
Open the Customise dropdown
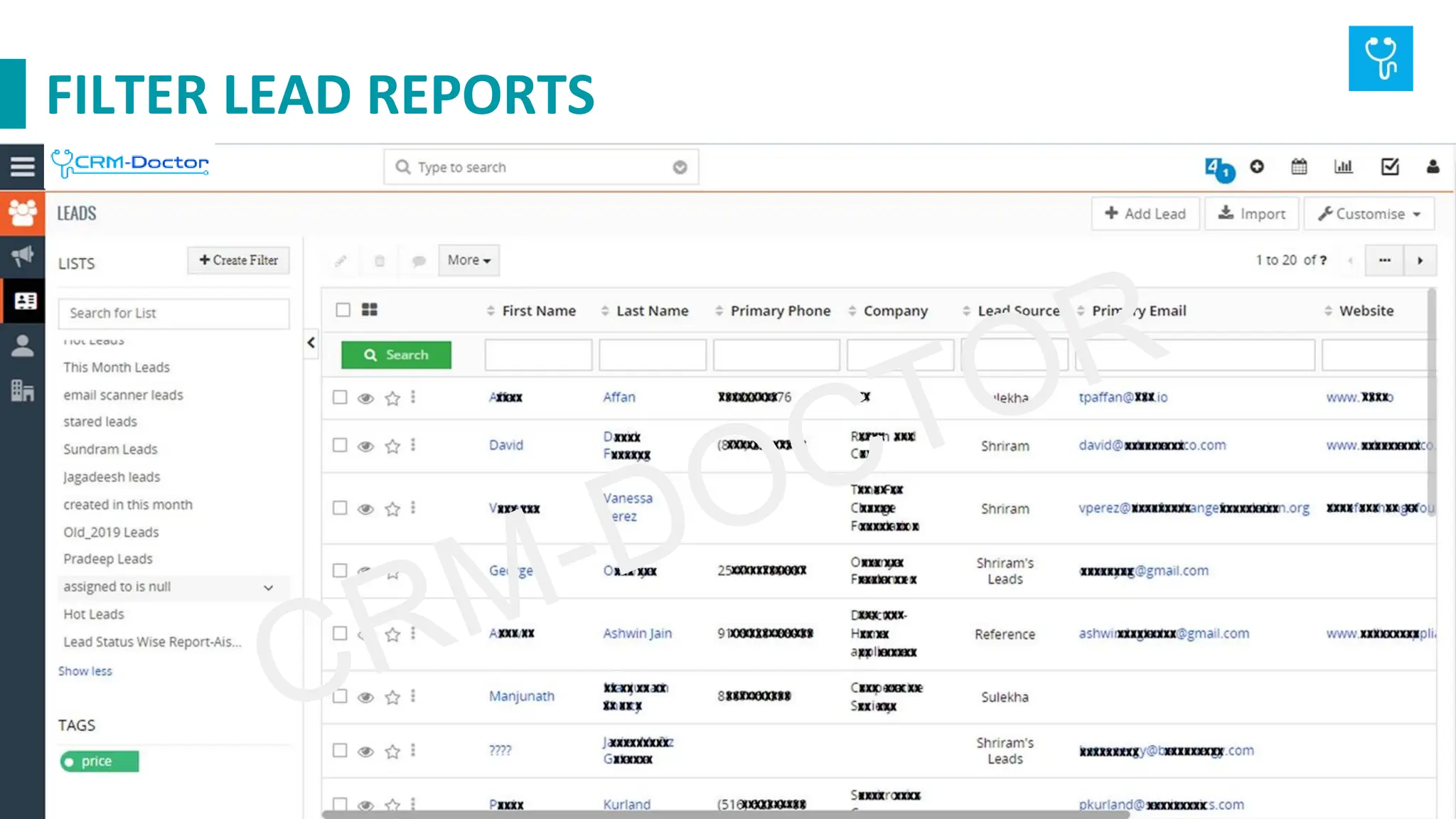[x=1369, y=213]
